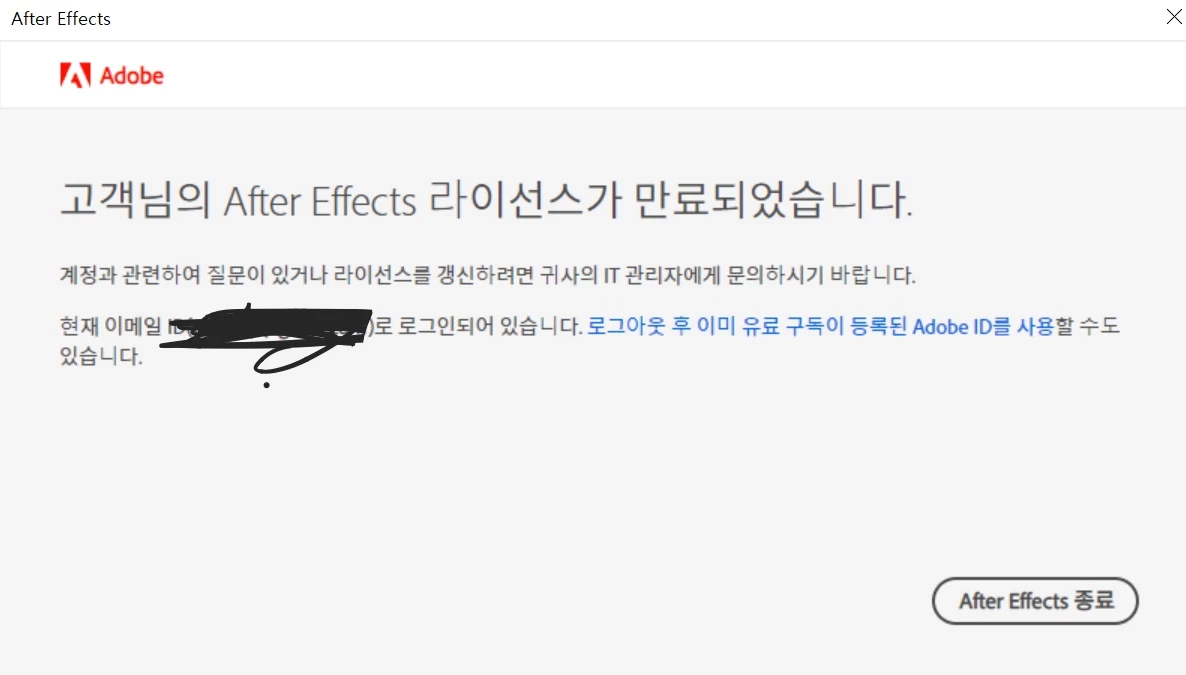Click the IT administrator contact message line

click(x=487, y=275)
